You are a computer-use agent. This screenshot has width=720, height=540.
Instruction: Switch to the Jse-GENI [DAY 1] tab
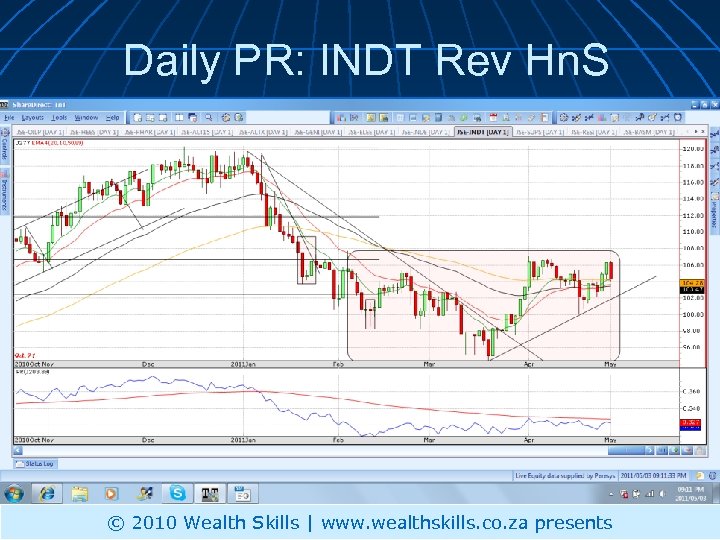[x=318, y=132]
